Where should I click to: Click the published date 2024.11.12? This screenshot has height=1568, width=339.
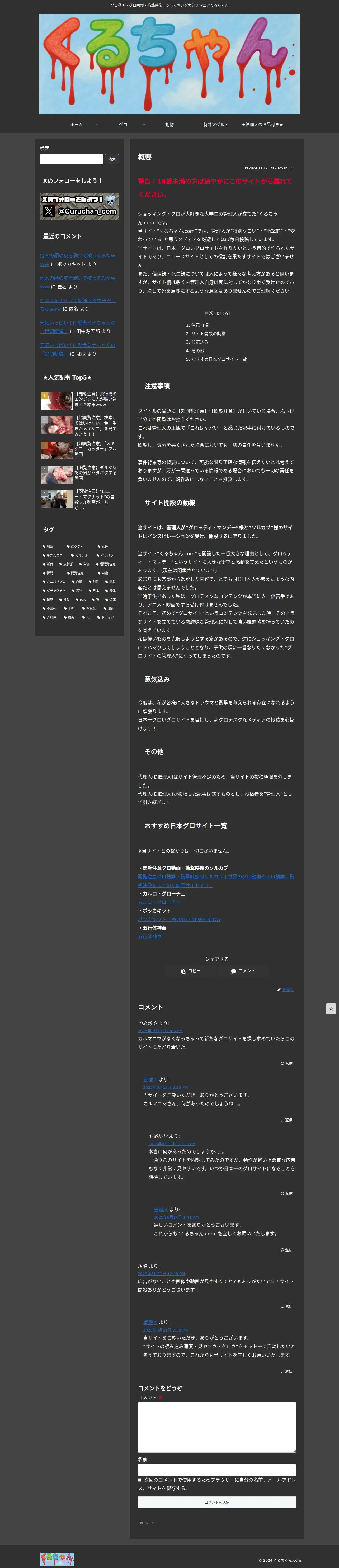pyautogui.click(x=256, y=168)
